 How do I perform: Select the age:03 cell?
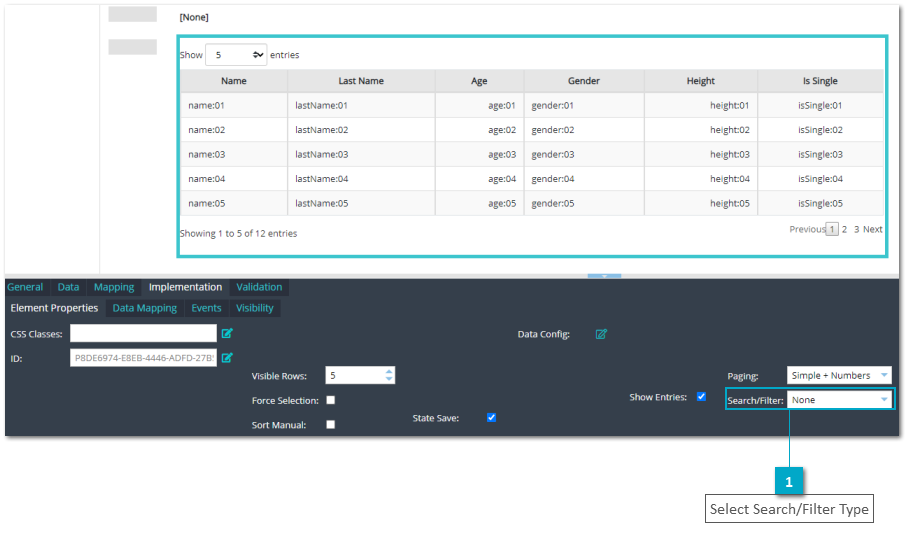pyautogui.click(x=479, y=155)
